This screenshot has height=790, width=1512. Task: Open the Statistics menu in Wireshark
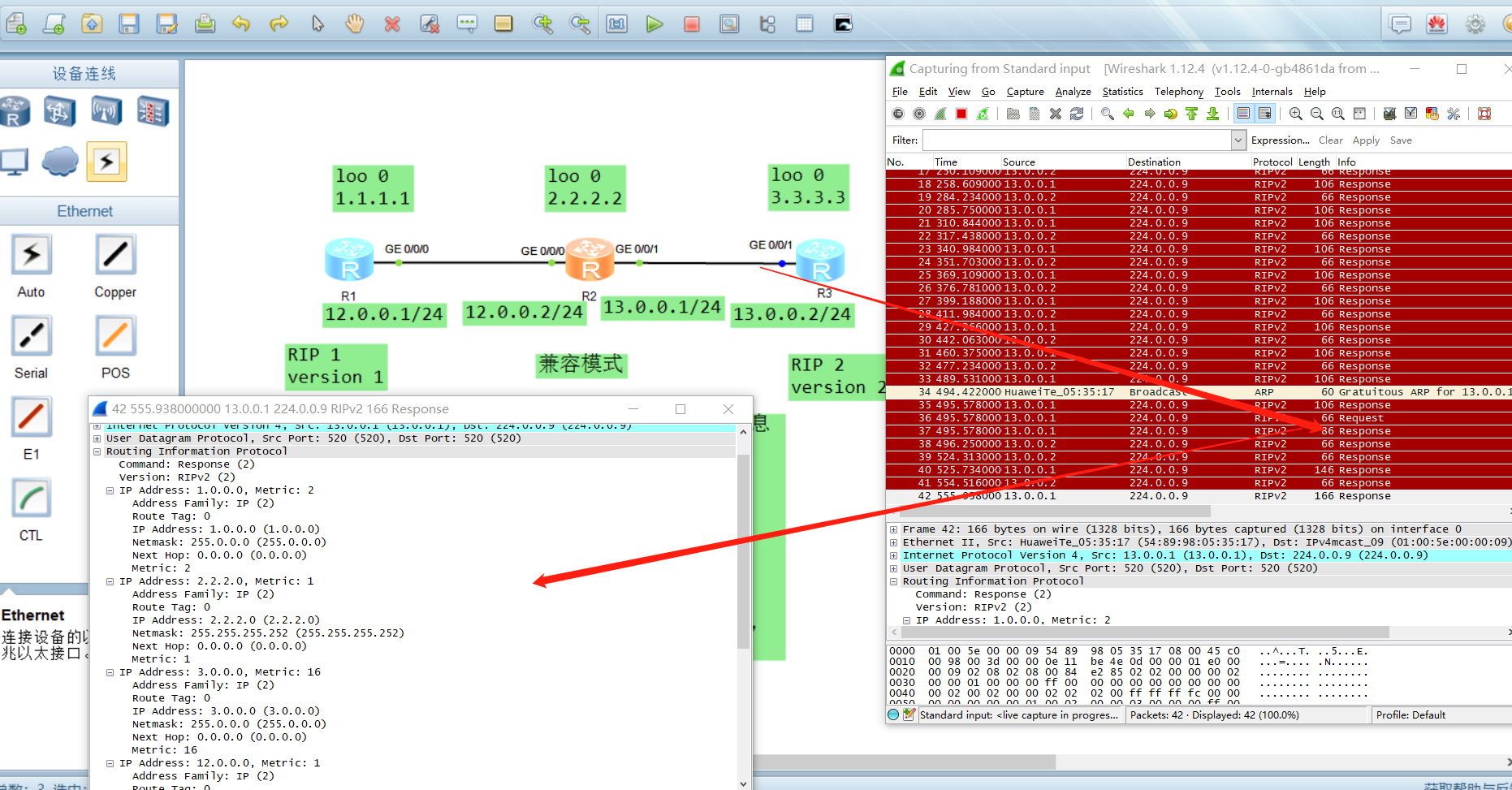1121,91
